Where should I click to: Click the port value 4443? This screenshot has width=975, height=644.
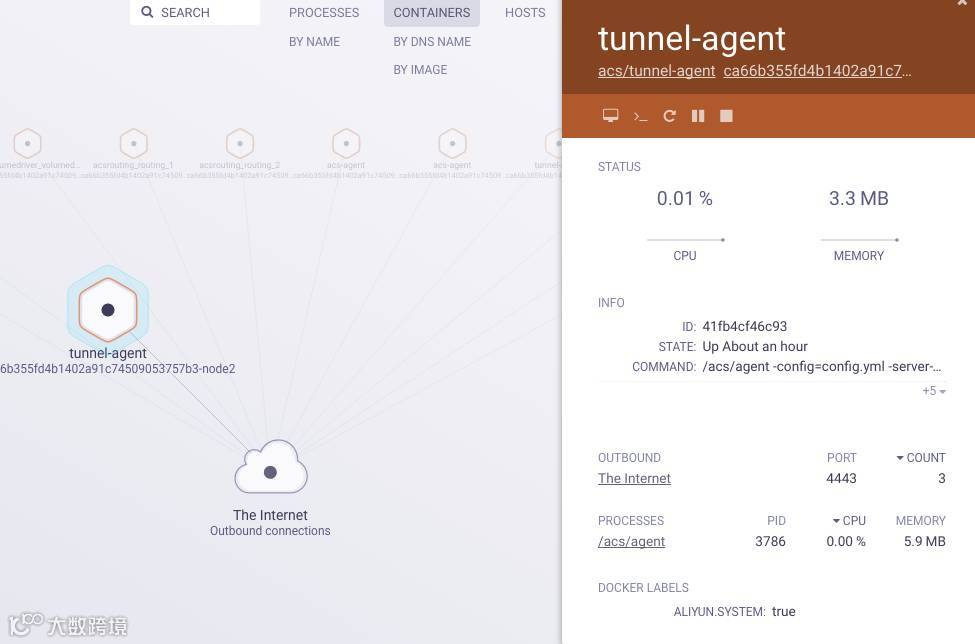coord(841,478)
